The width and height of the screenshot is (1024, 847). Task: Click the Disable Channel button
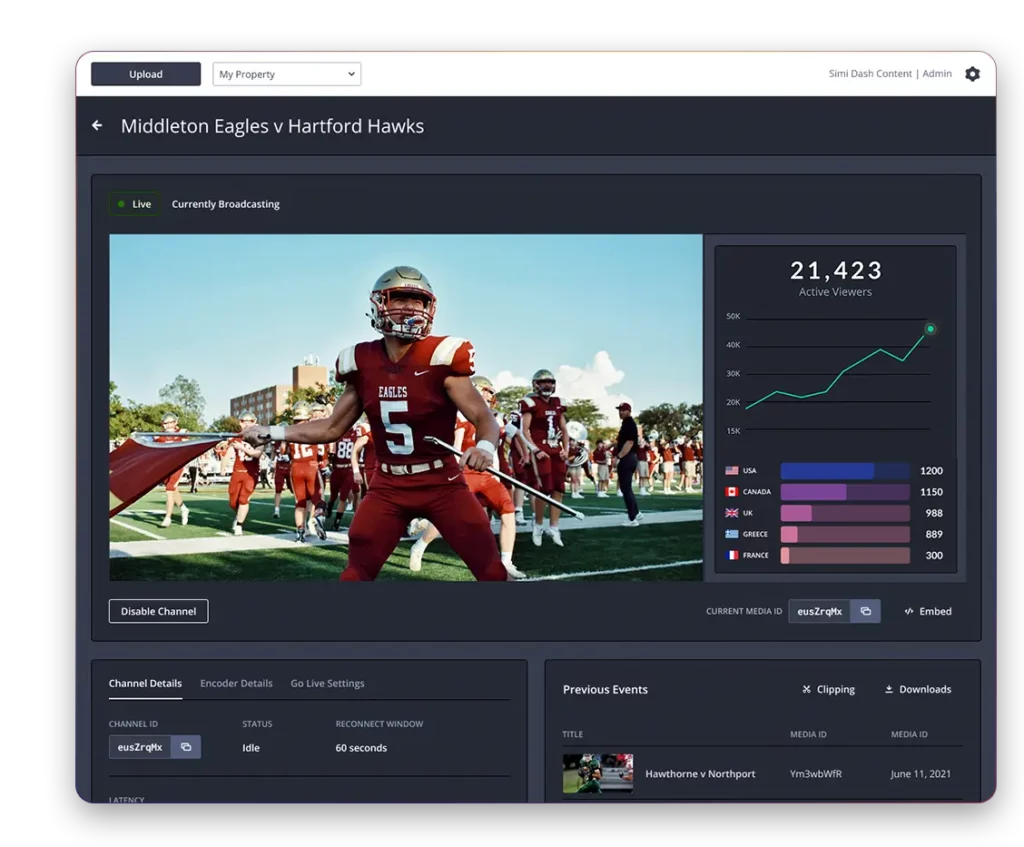[x=159, y=611]
